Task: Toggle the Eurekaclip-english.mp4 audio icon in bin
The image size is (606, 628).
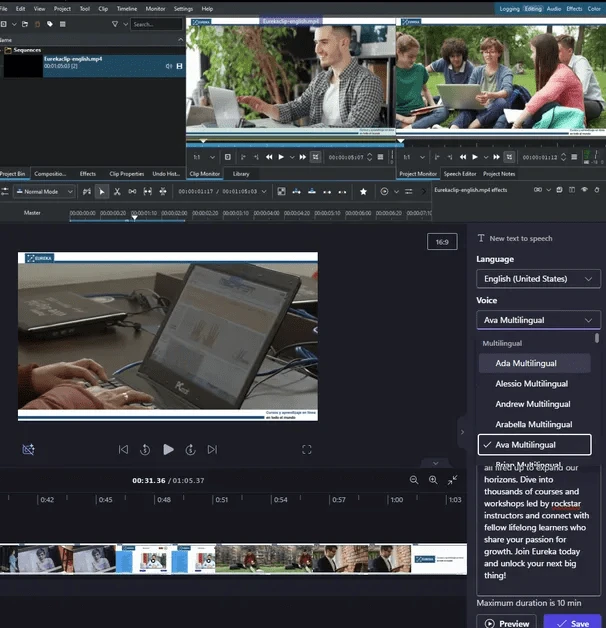Action: 169,66
